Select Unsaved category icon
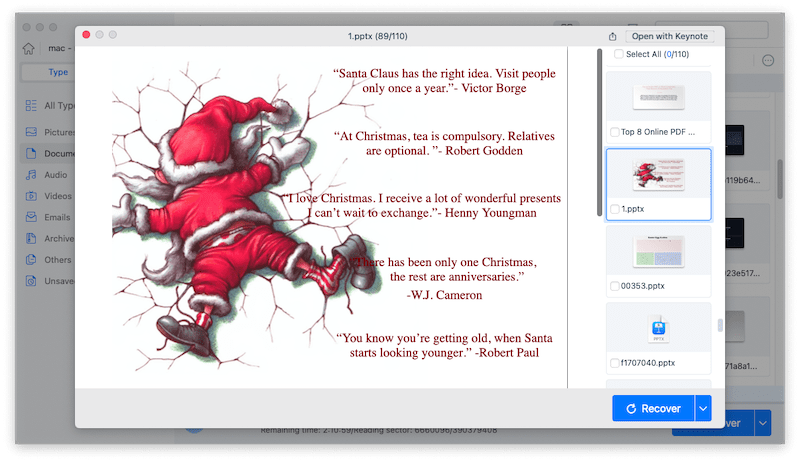This screenshot has width=800, height=462. [31, 281]
